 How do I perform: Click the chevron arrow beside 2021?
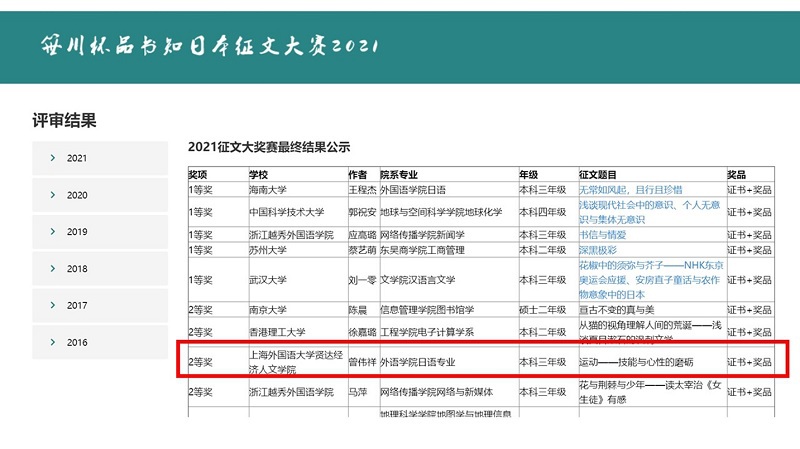click(x=51, y=158)
